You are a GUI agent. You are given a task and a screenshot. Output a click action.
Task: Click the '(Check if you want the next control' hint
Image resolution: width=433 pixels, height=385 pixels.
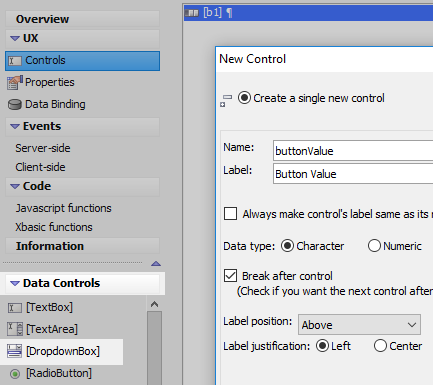(335, 291)
